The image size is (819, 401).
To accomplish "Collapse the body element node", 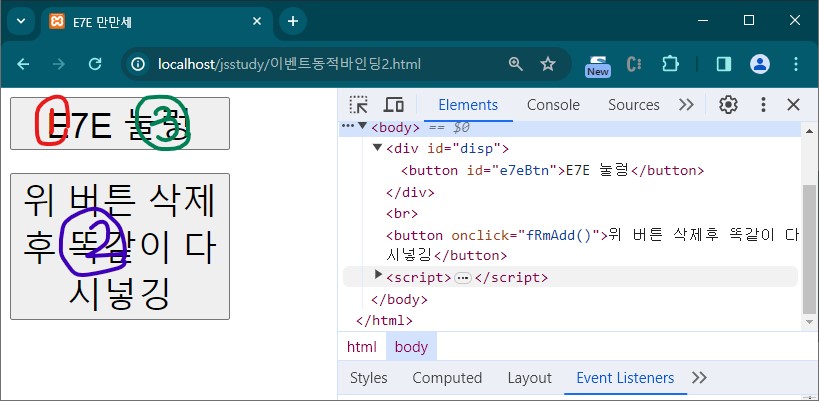I will click(x=362, y=126).
